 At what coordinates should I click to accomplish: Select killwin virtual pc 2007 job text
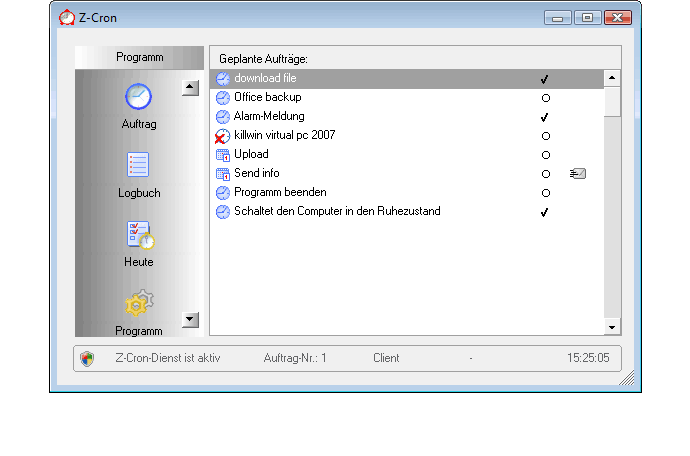[285, 135]
